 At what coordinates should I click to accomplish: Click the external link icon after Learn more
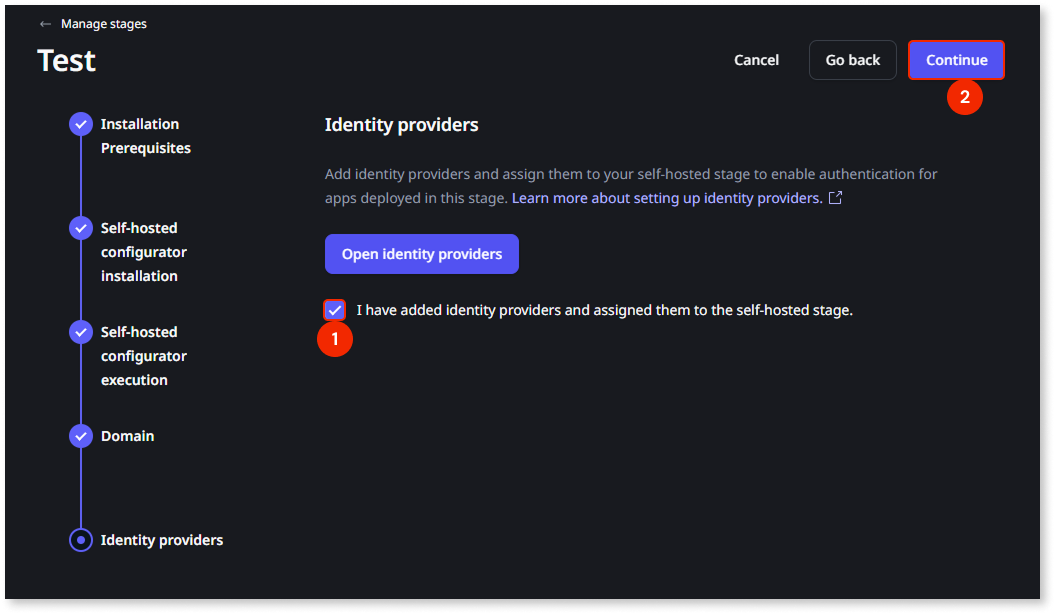pyautogui.click(x=835, y=198)
